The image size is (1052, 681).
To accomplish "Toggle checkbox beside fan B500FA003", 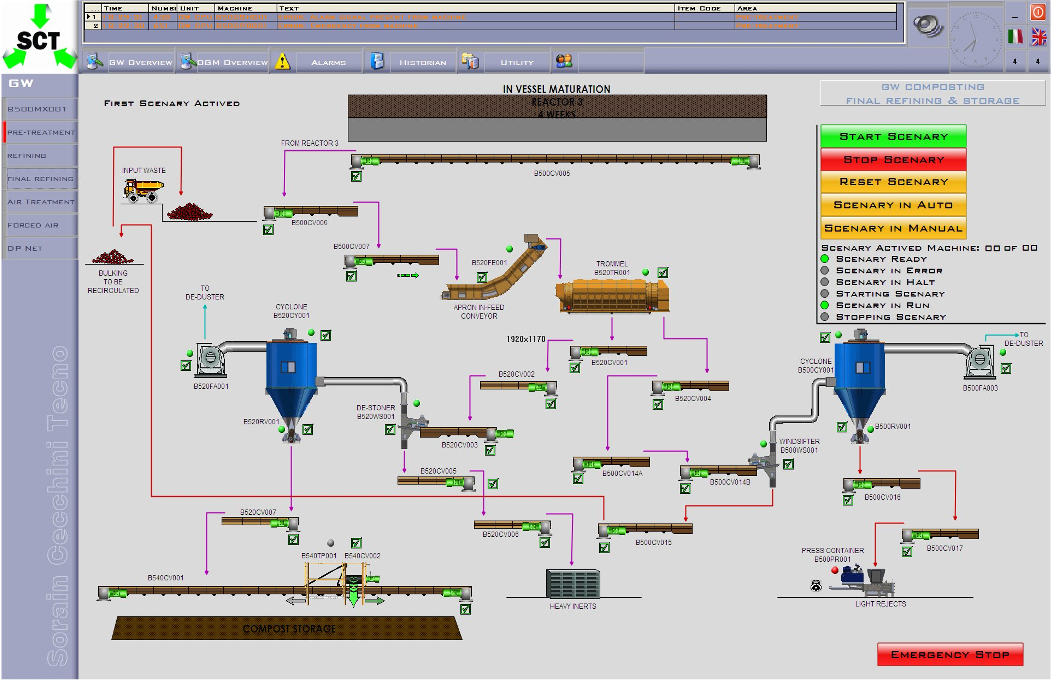I will coord(1006,368).
